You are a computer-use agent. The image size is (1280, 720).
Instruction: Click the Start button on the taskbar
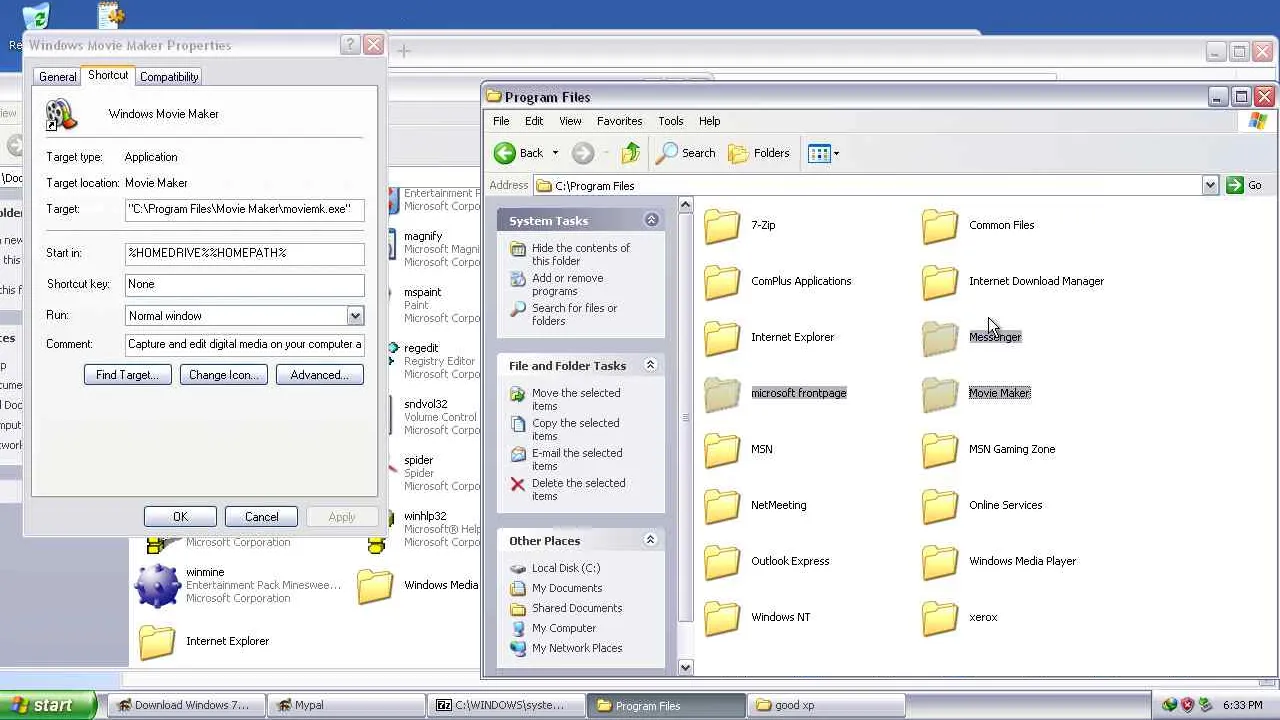pyautogui.click(x=48, y=705)
